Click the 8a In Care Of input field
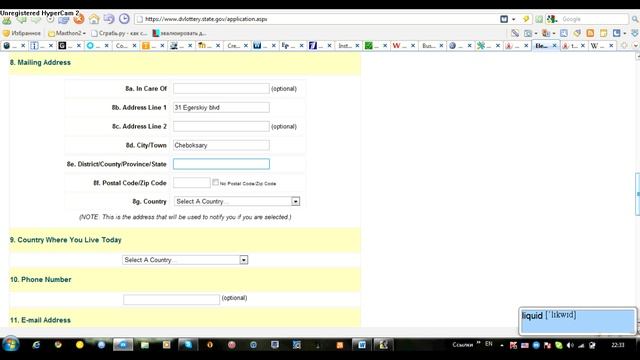 click(221, 89)
